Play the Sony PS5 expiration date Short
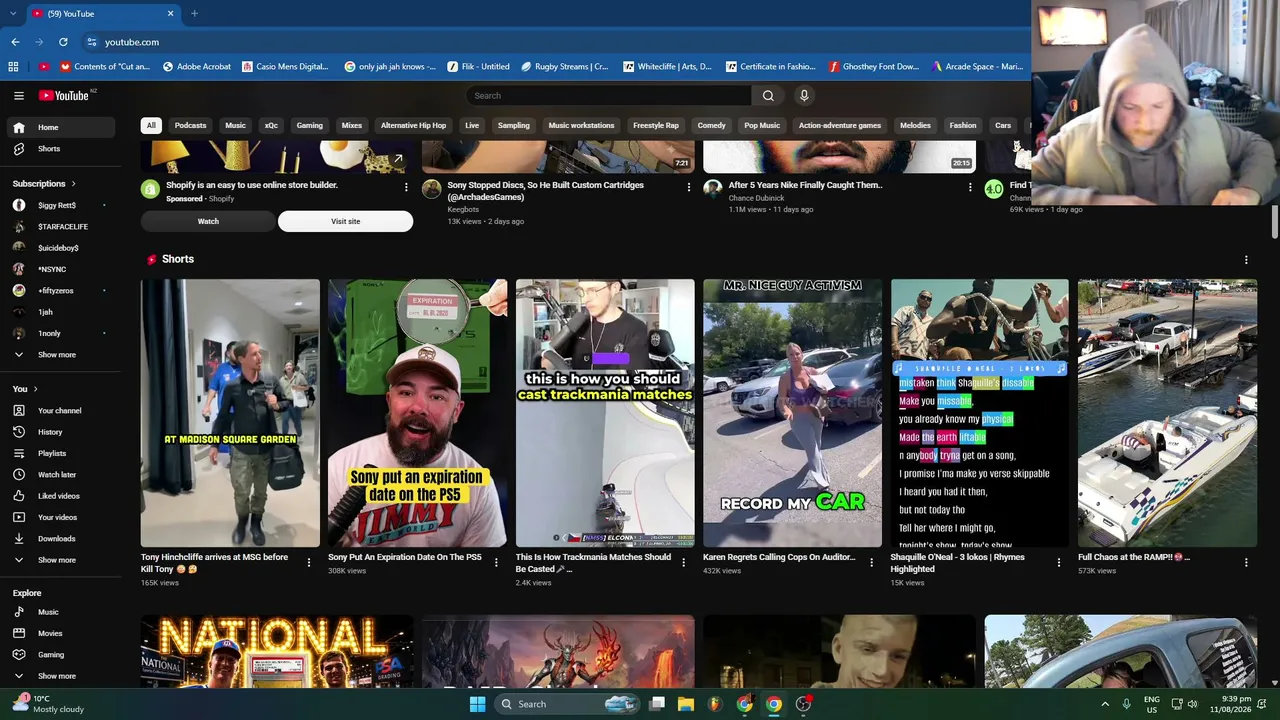 tap(417, 413)
